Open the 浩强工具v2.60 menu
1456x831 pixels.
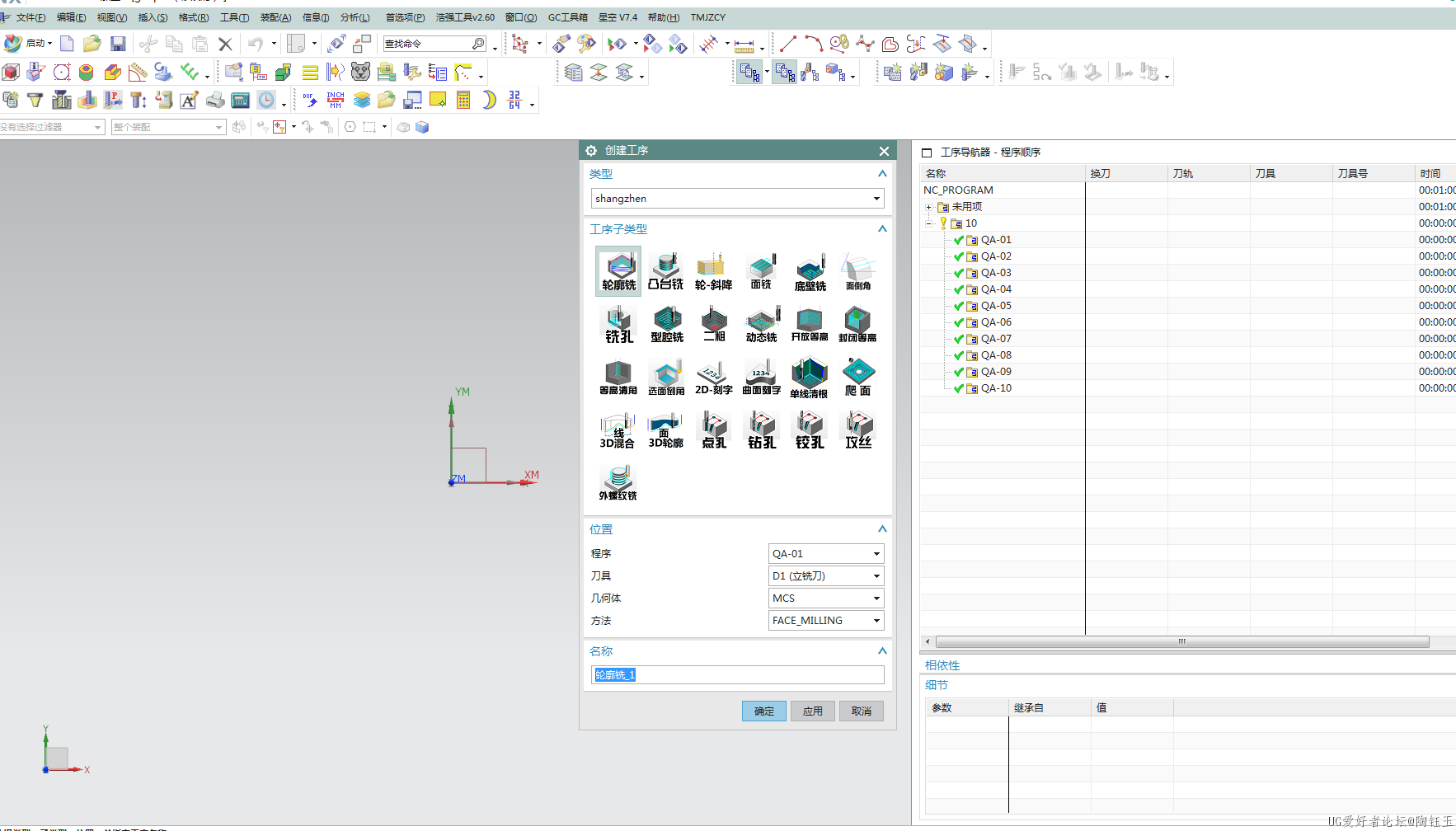point(465,17)
